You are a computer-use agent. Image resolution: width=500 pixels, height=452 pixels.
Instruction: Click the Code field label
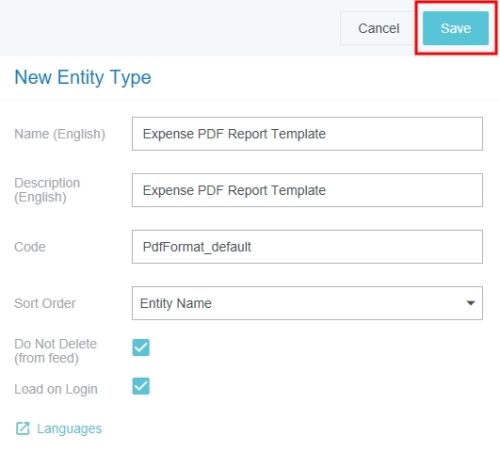30,247
